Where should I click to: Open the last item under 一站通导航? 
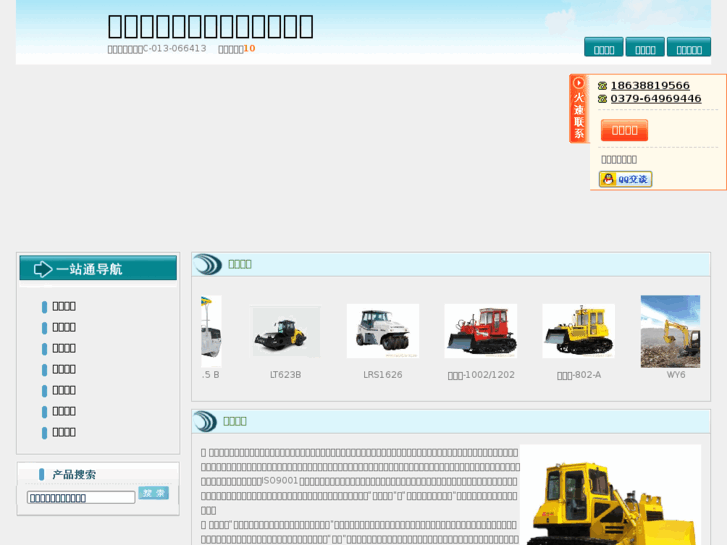tap(64, 432)
